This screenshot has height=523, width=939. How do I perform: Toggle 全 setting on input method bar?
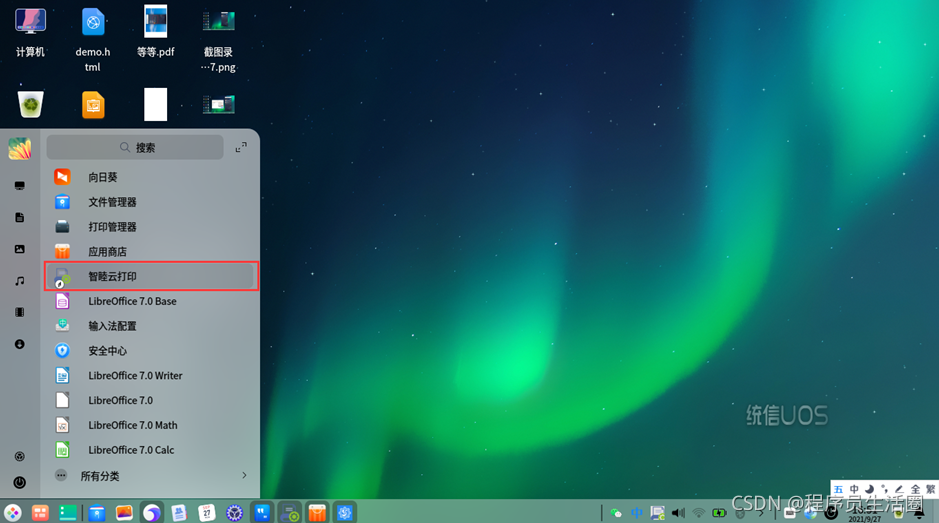pyautogui.click(x=915, y=489)
